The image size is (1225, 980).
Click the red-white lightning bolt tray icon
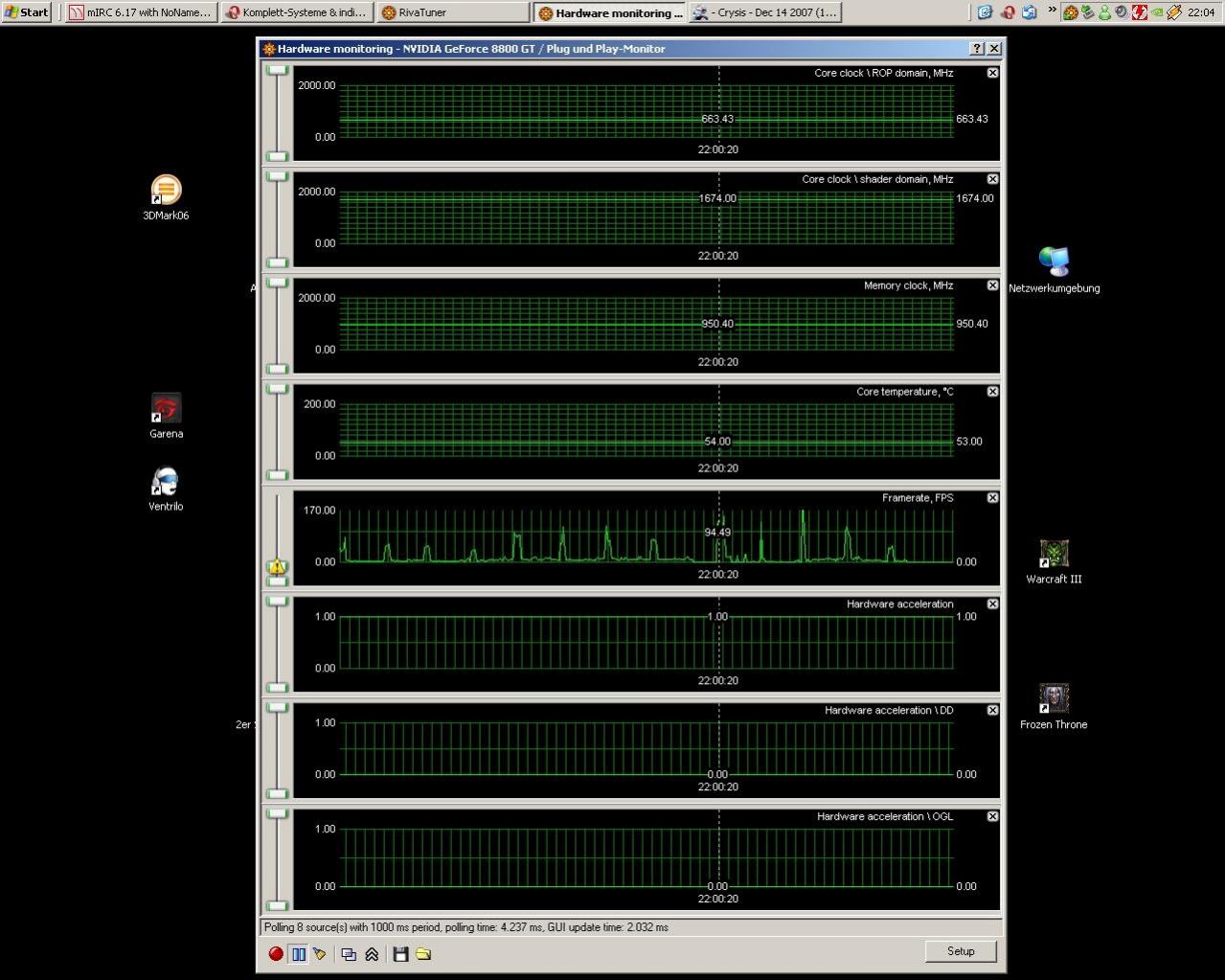click(x=1139, y=12)
